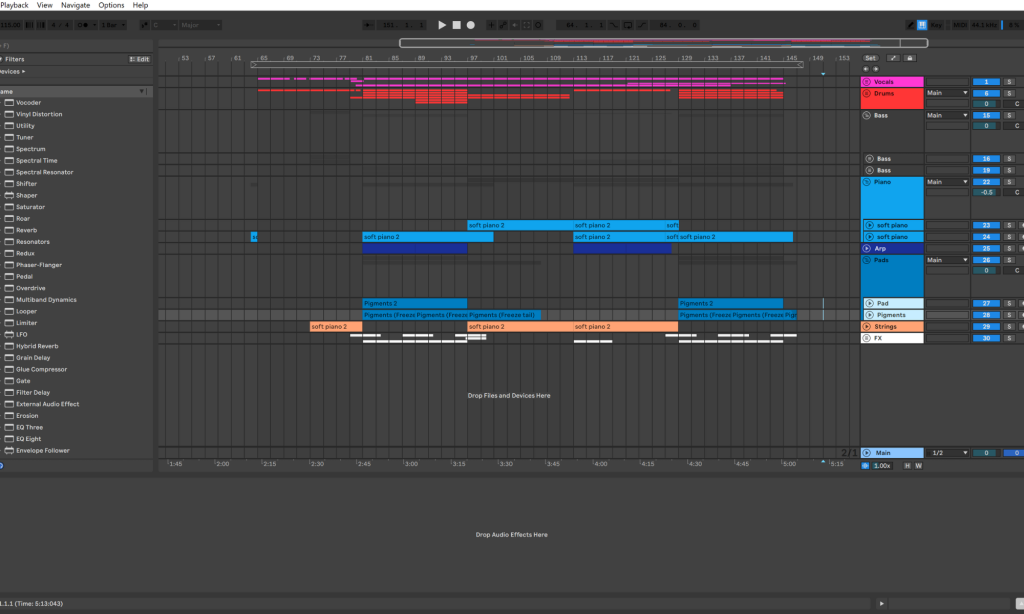1024x614 pixels.
Task: Toggle the Drums track activator numbered 6
Action: click(x=985, y=93)
